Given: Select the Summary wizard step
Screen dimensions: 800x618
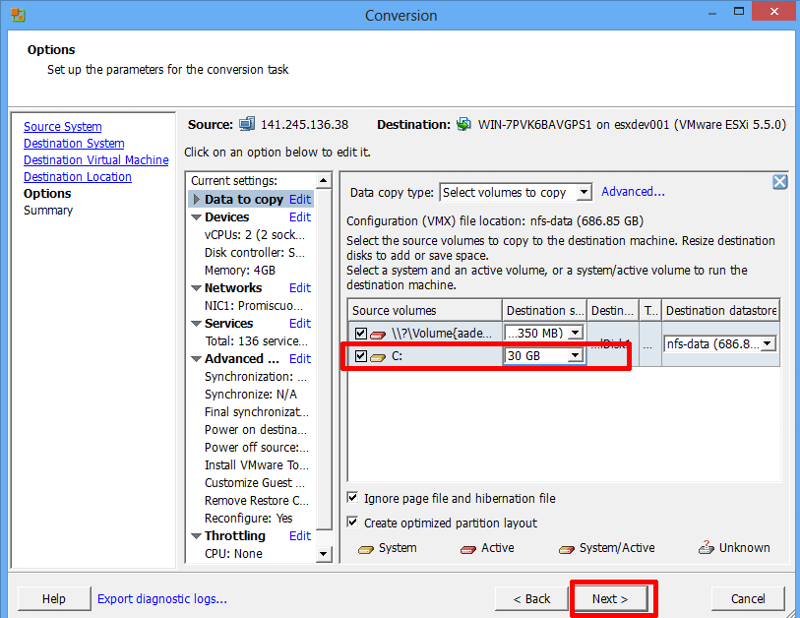Looking at the screenshot, I should click(48, 210).
